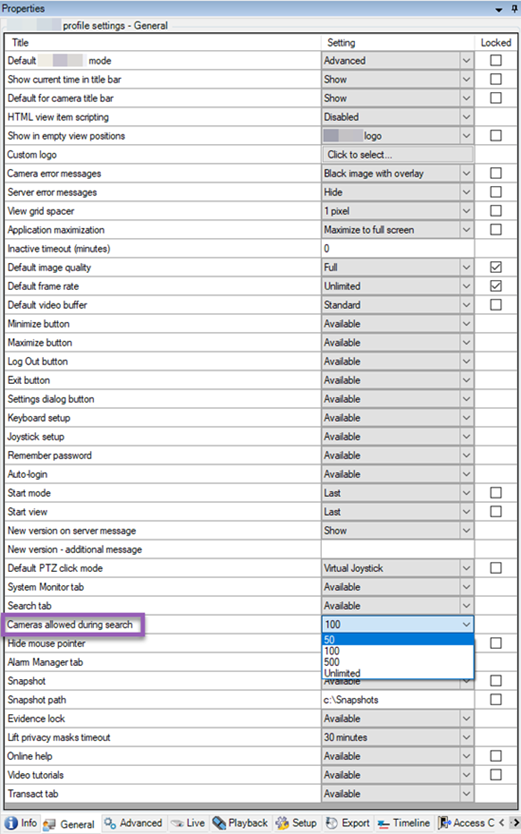This screenshot has height=834, width=521.
Task: Select the 'Alarm Manager tab' row label
Action: tap(45, 662)
